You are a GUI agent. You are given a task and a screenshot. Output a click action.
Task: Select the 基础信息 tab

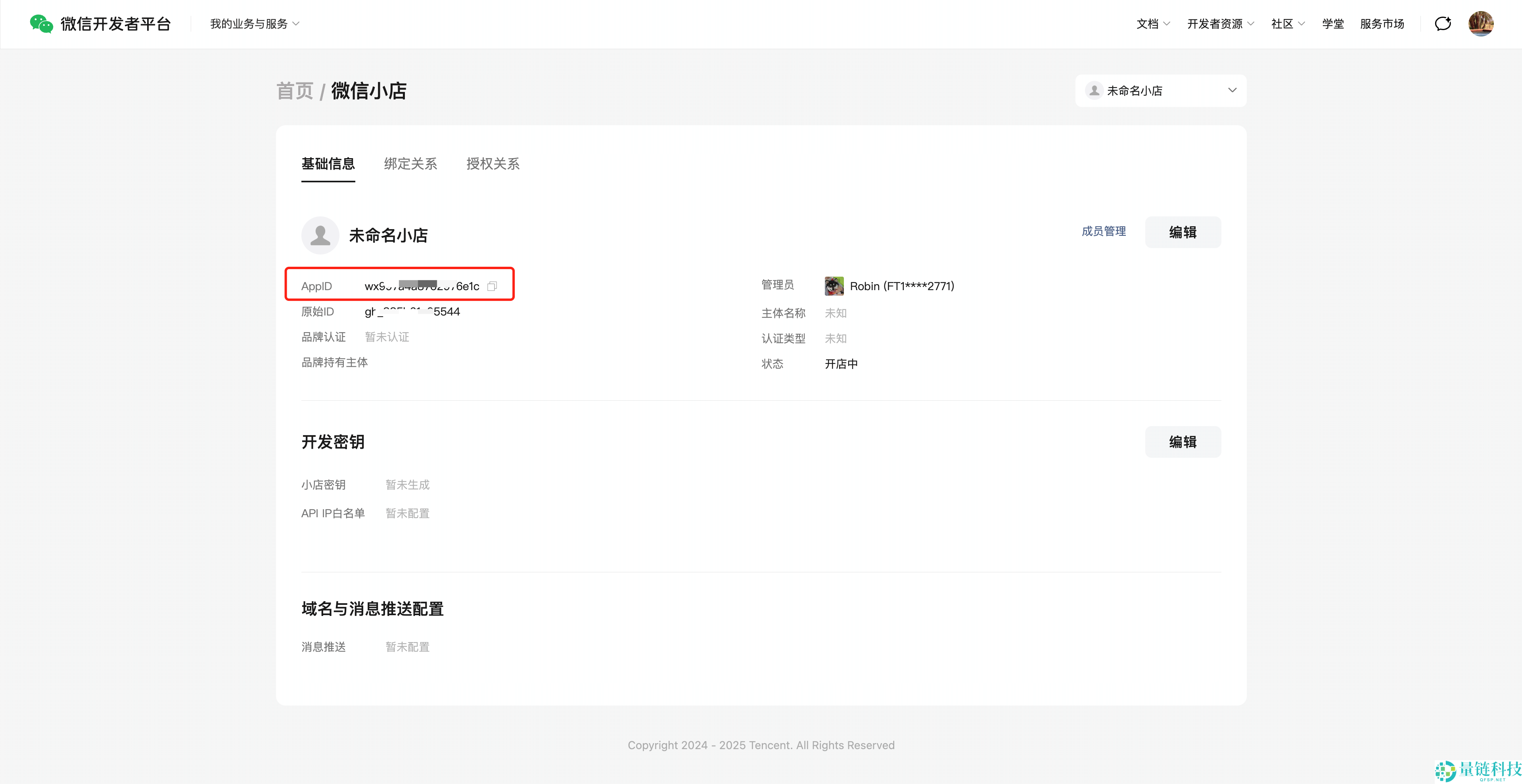(x=328, y=164)
